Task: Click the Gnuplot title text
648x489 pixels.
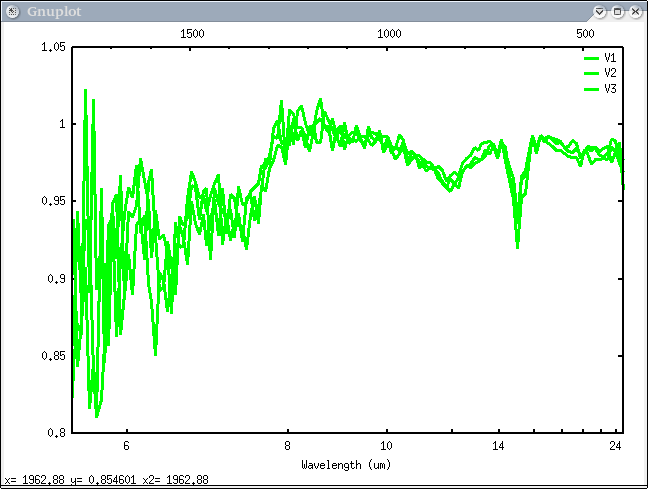Action: pyautogui.click(x=54, y=12)
